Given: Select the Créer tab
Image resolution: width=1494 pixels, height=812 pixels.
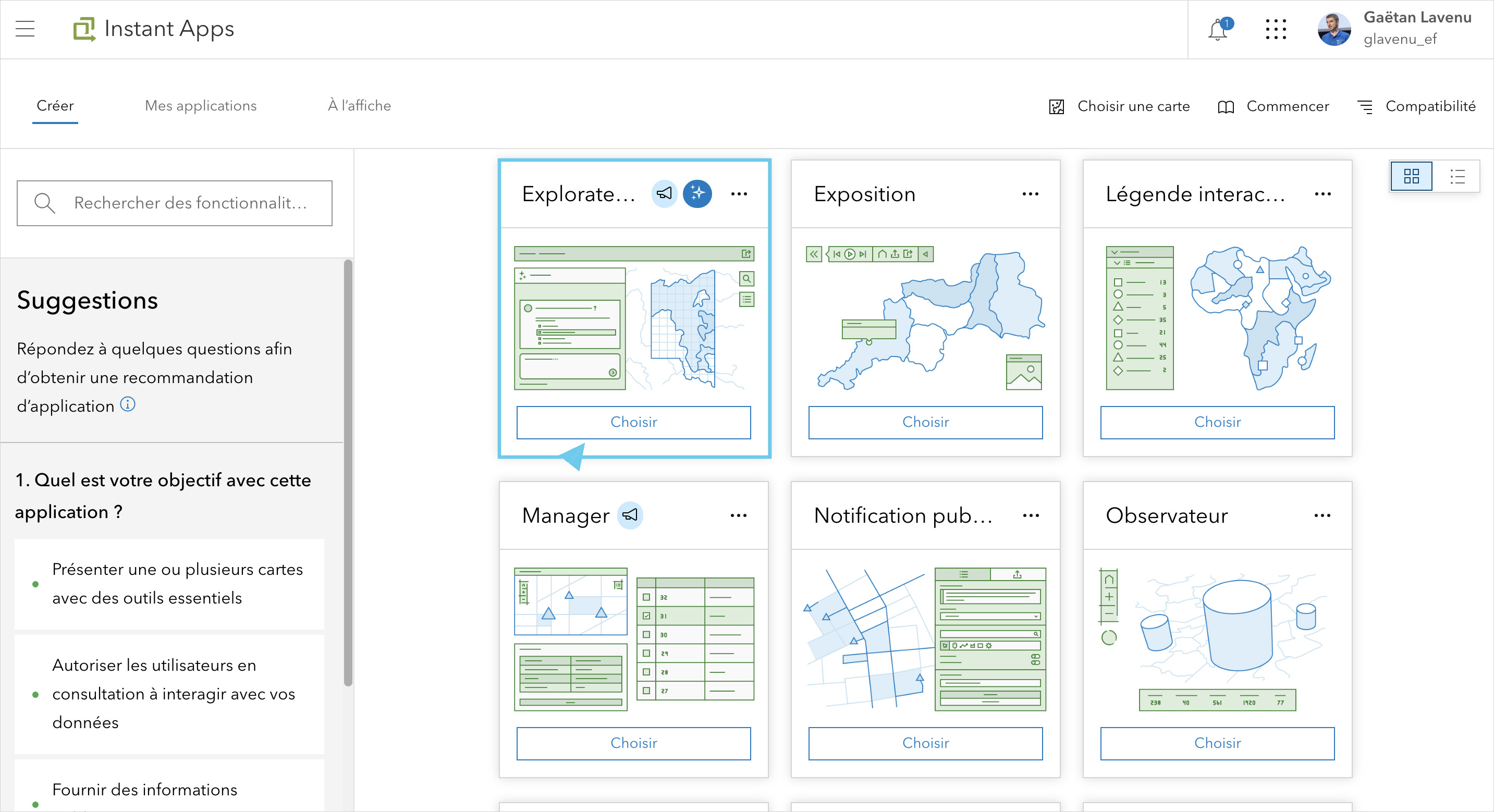Looking at the screenshot, I should 55,106.
